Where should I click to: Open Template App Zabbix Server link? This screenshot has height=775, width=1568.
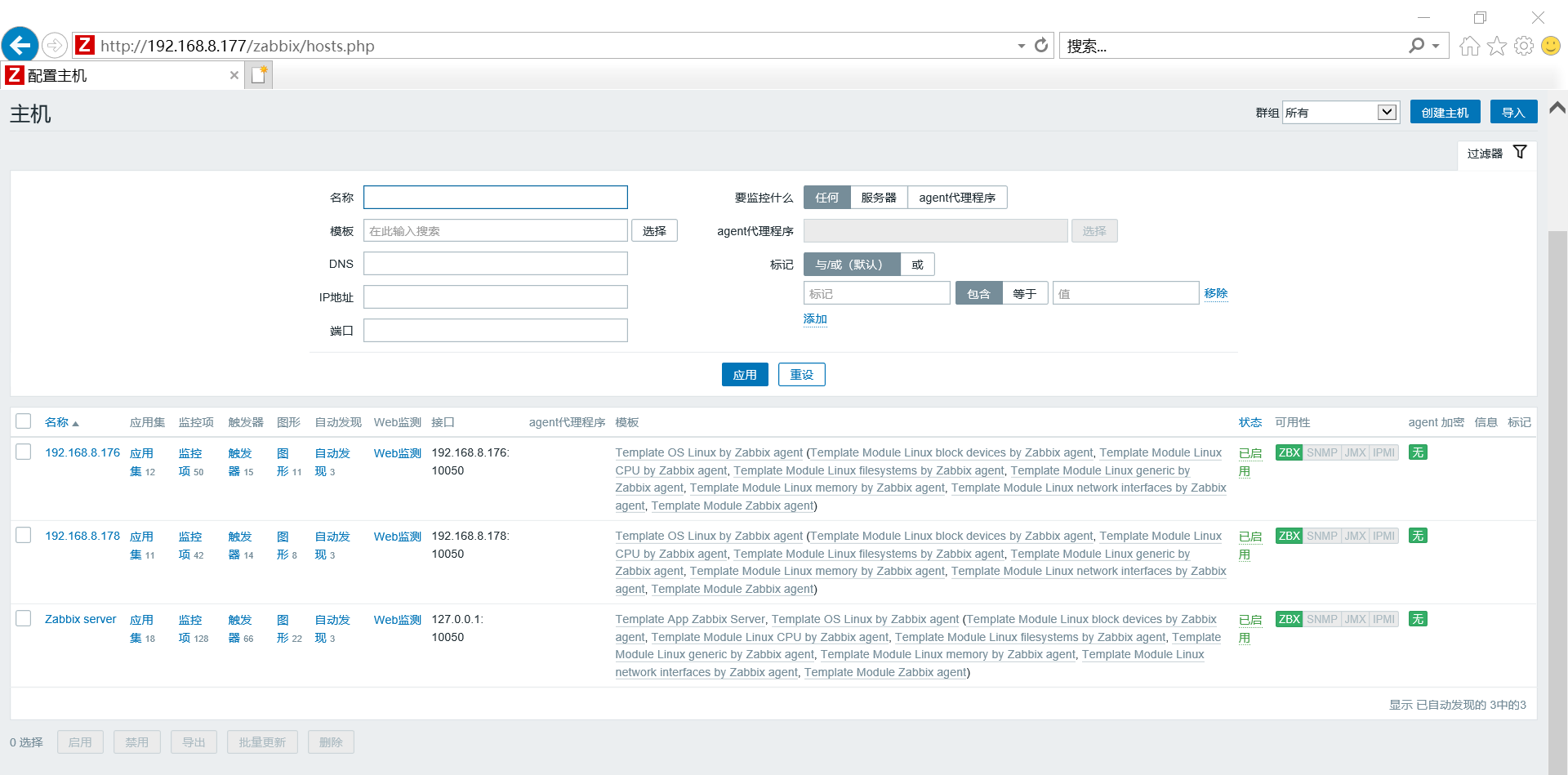point(690,619)
